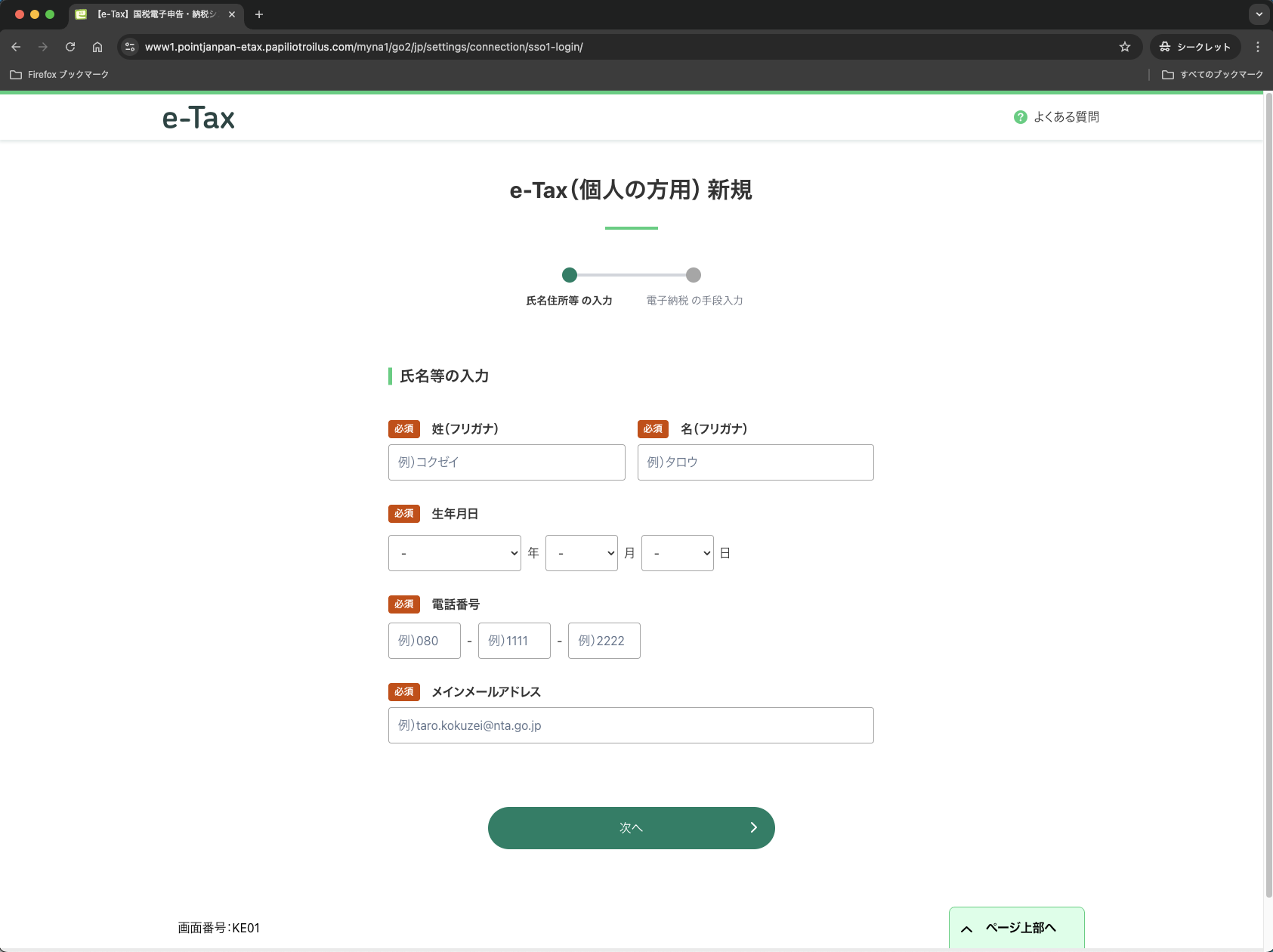Bookmark this page with the star icon

[1126, 46]
